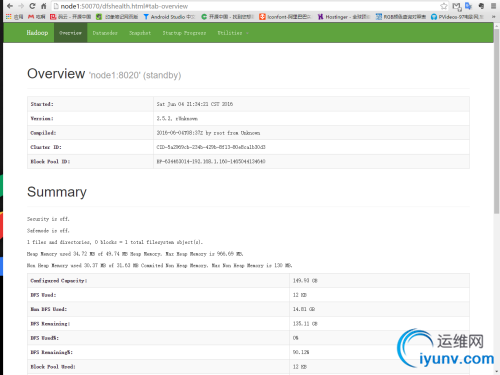
Task: Open the Chrome hamburger menu
Action: coord(493,6)
